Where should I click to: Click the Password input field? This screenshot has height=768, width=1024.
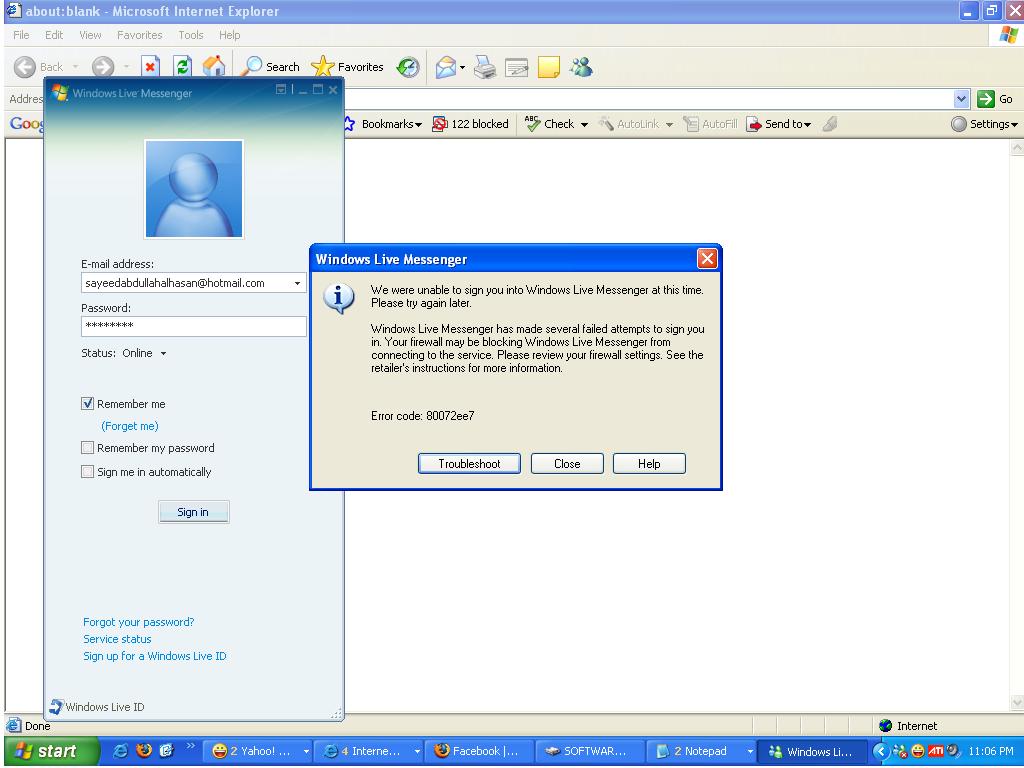(x=193, y=326)
